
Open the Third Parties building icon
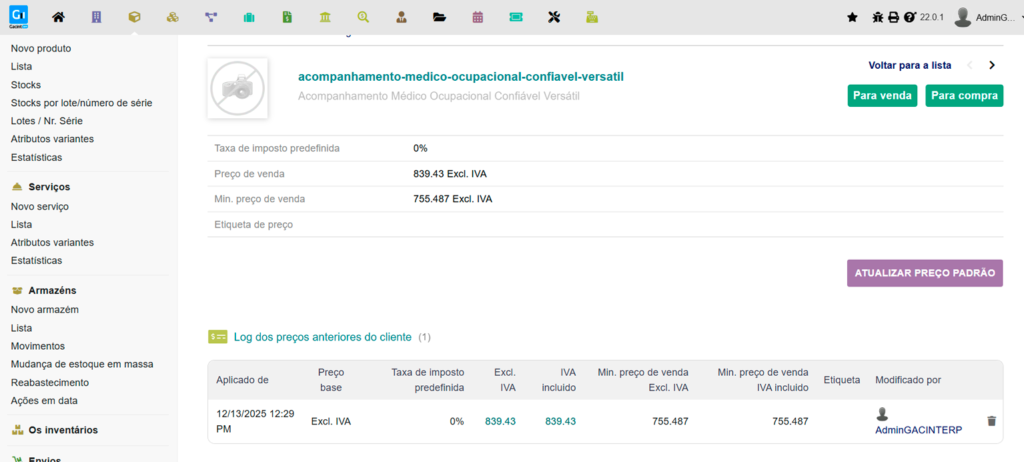tap(96, 17)
